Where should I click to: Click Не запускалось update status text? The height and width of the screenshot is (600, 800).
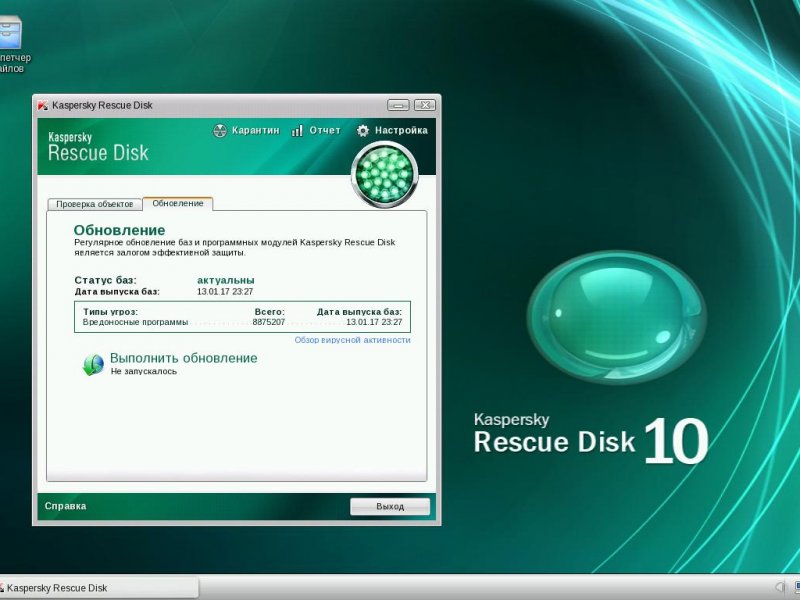pos(144,371)
